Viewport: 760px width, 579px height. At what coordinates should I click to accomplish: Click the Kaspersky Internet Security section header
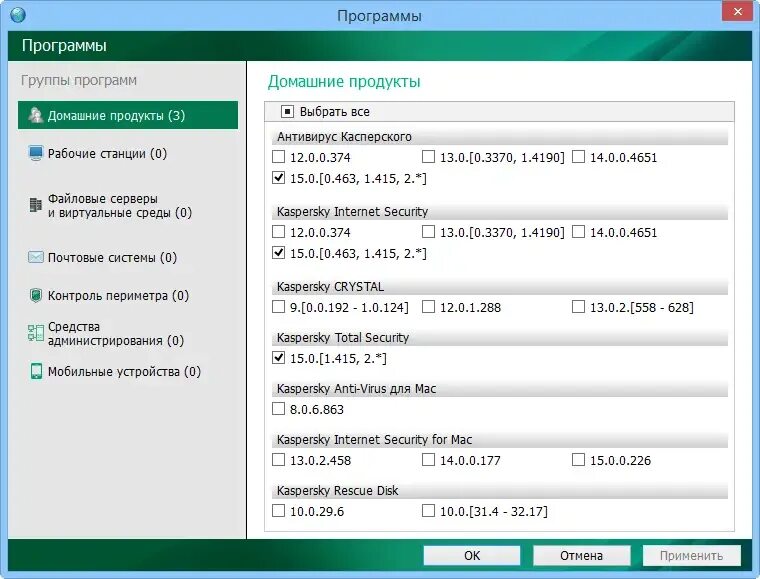[x=500, y=212]
